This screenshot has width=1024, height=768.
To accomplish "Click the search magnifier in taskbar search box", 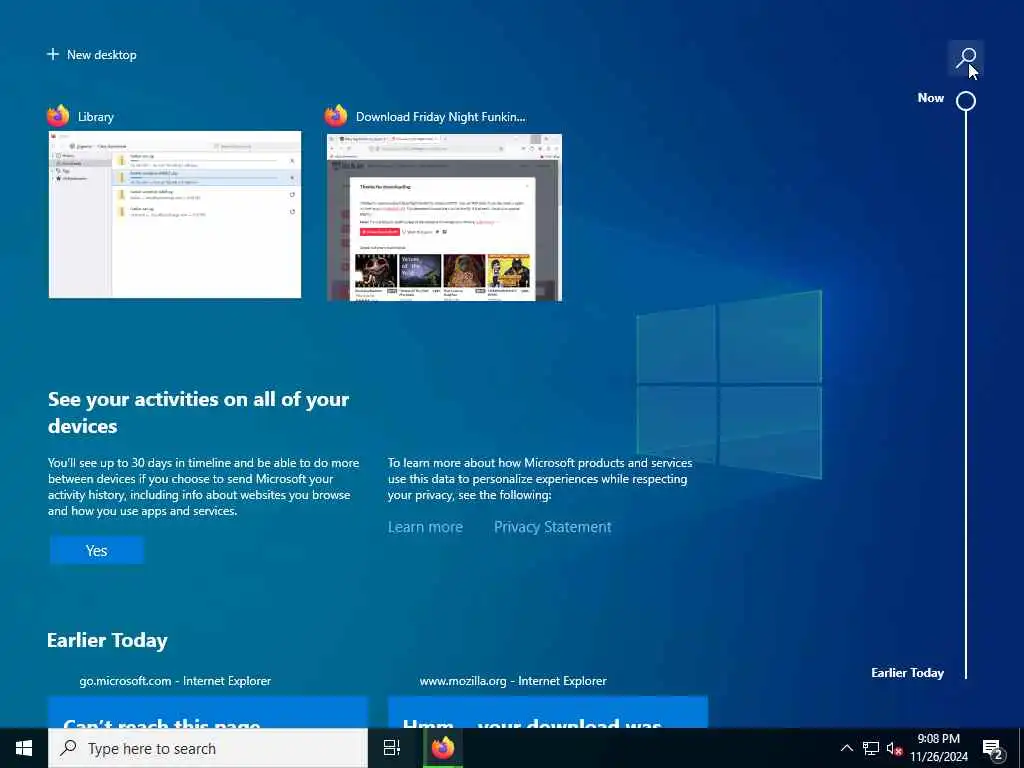I will click(x=68, y=748).
